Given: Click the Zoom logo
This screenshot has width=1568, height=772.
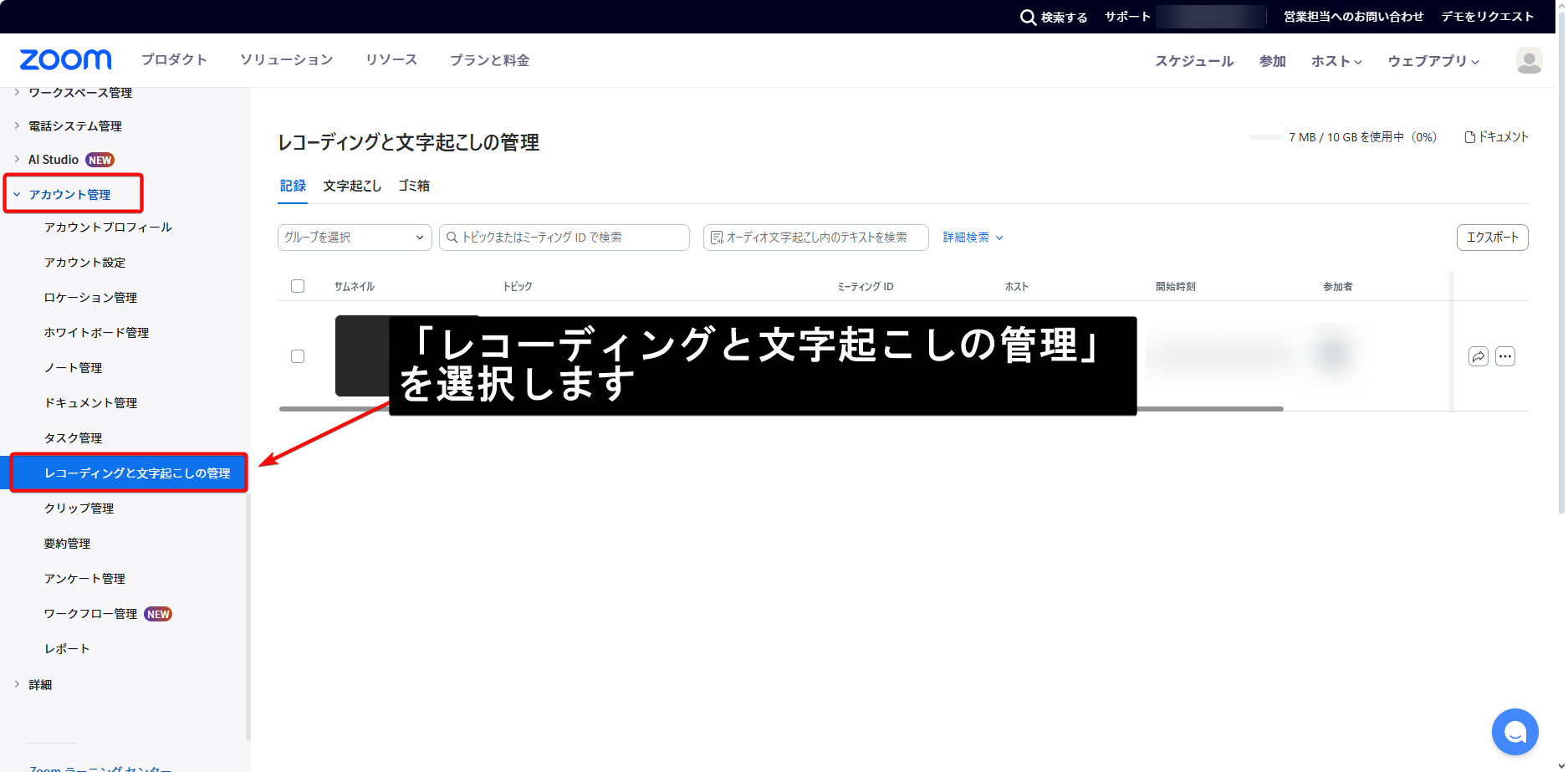Looking at the screenshot, I should point(65,60).
